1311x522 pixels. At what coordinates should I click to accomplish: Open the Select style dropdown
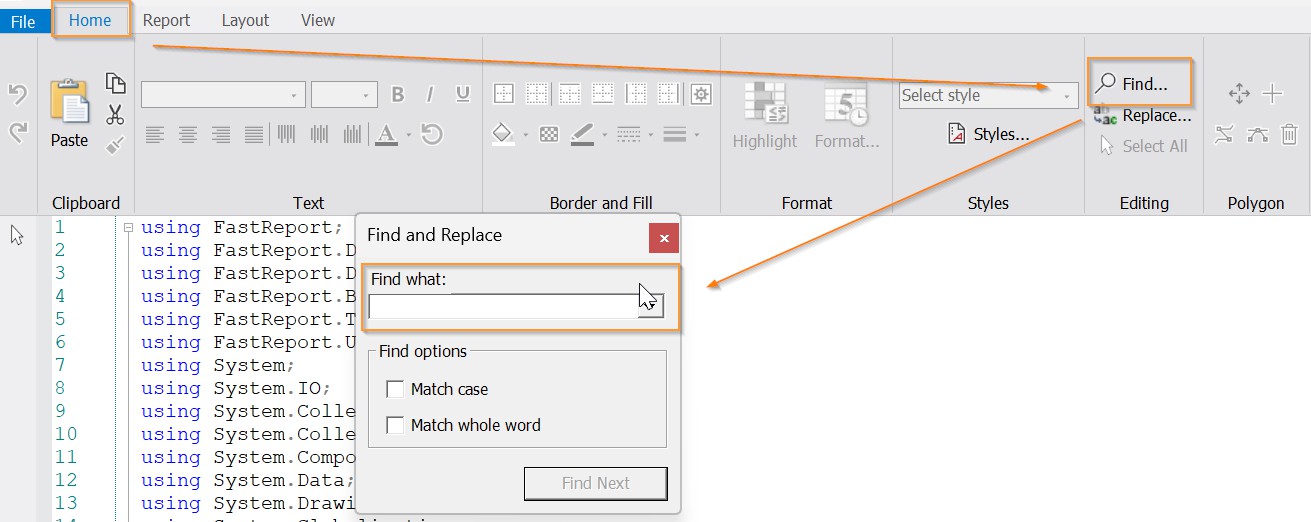1067,96
